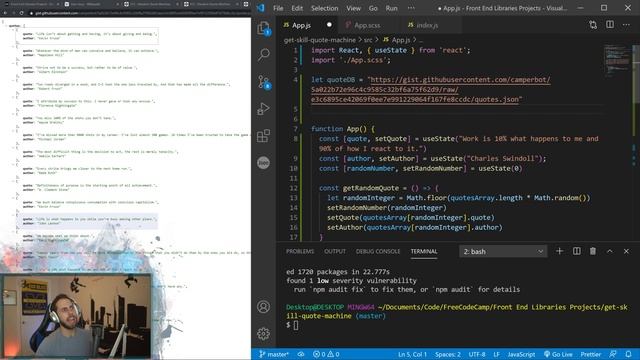Image resolution: width=640 pixels, height=360 pixels.
Task: Open notifications bell in status bar
Action: pyautogui.click(x=629, y=354)
